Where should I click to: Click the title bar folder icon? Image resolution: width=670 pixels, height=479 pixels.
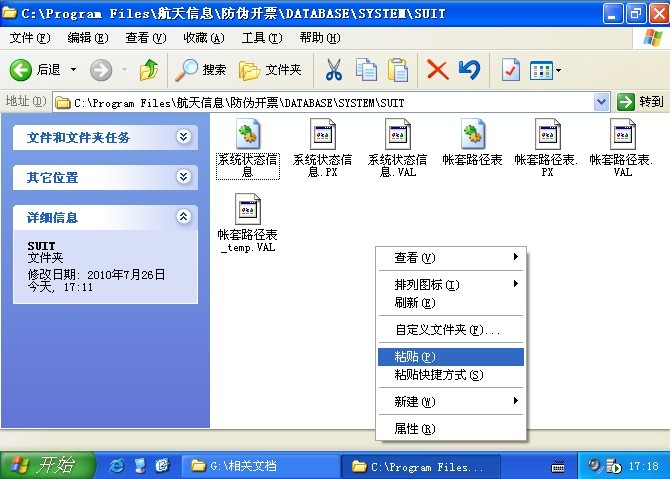(x=10, y=12)
